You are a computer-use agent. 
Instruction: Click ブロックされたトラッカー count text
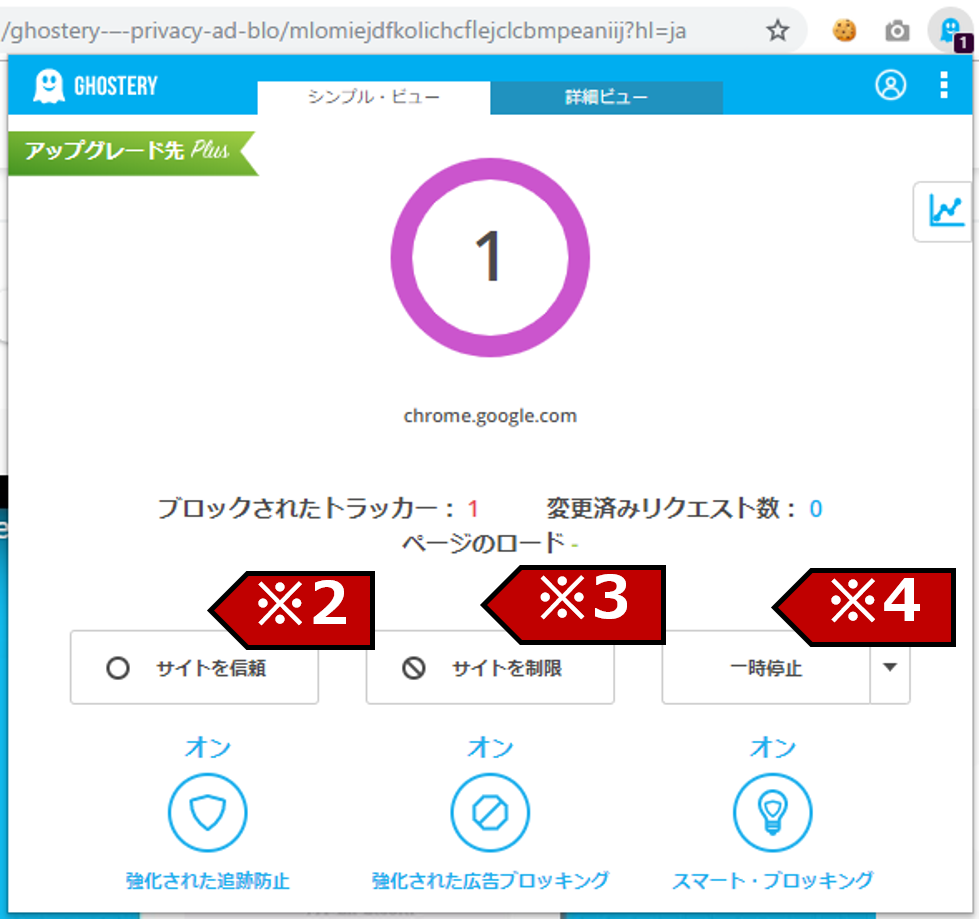318,508
